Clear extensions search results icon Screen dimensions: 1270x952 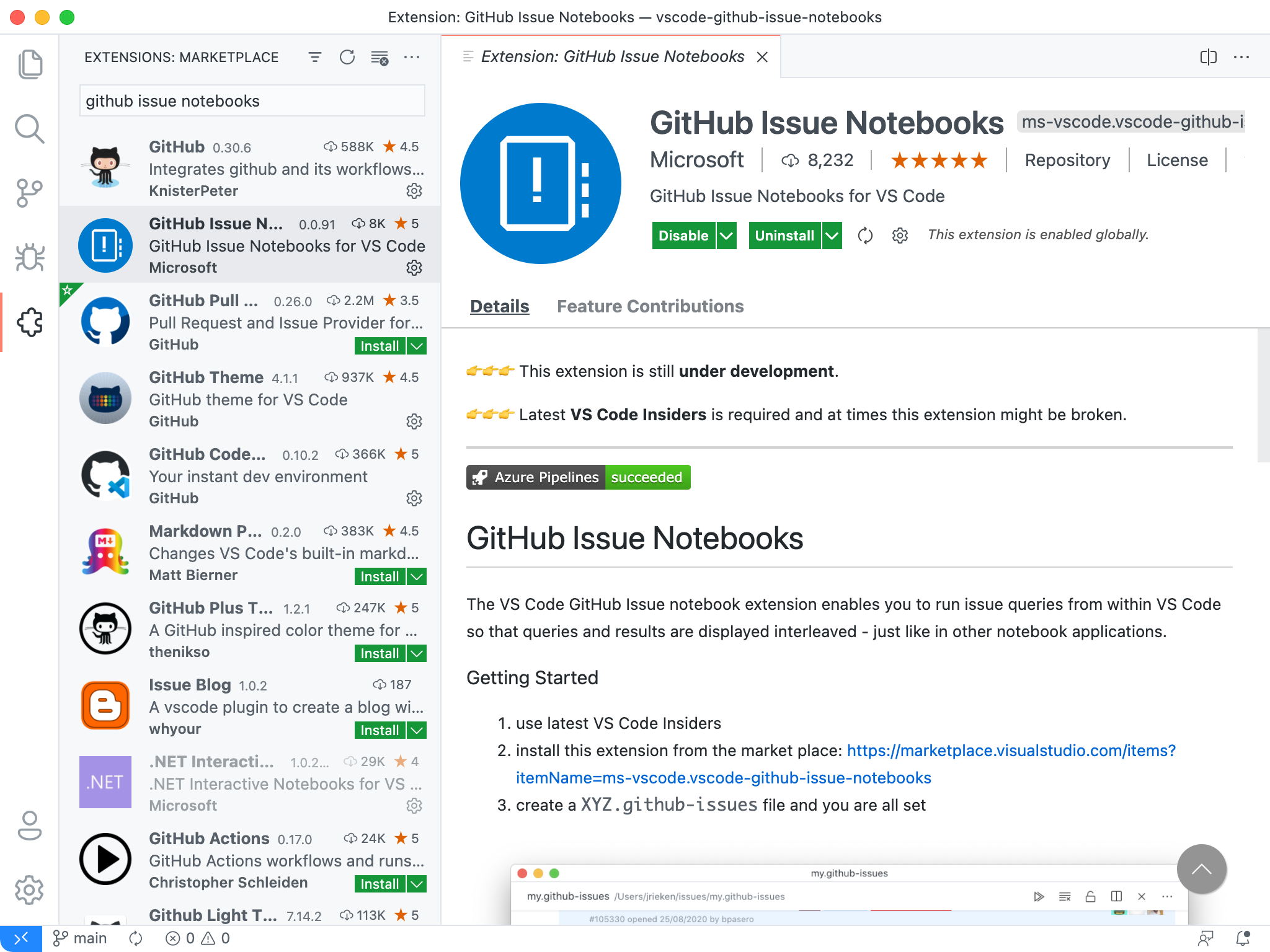tap(380, 58)
